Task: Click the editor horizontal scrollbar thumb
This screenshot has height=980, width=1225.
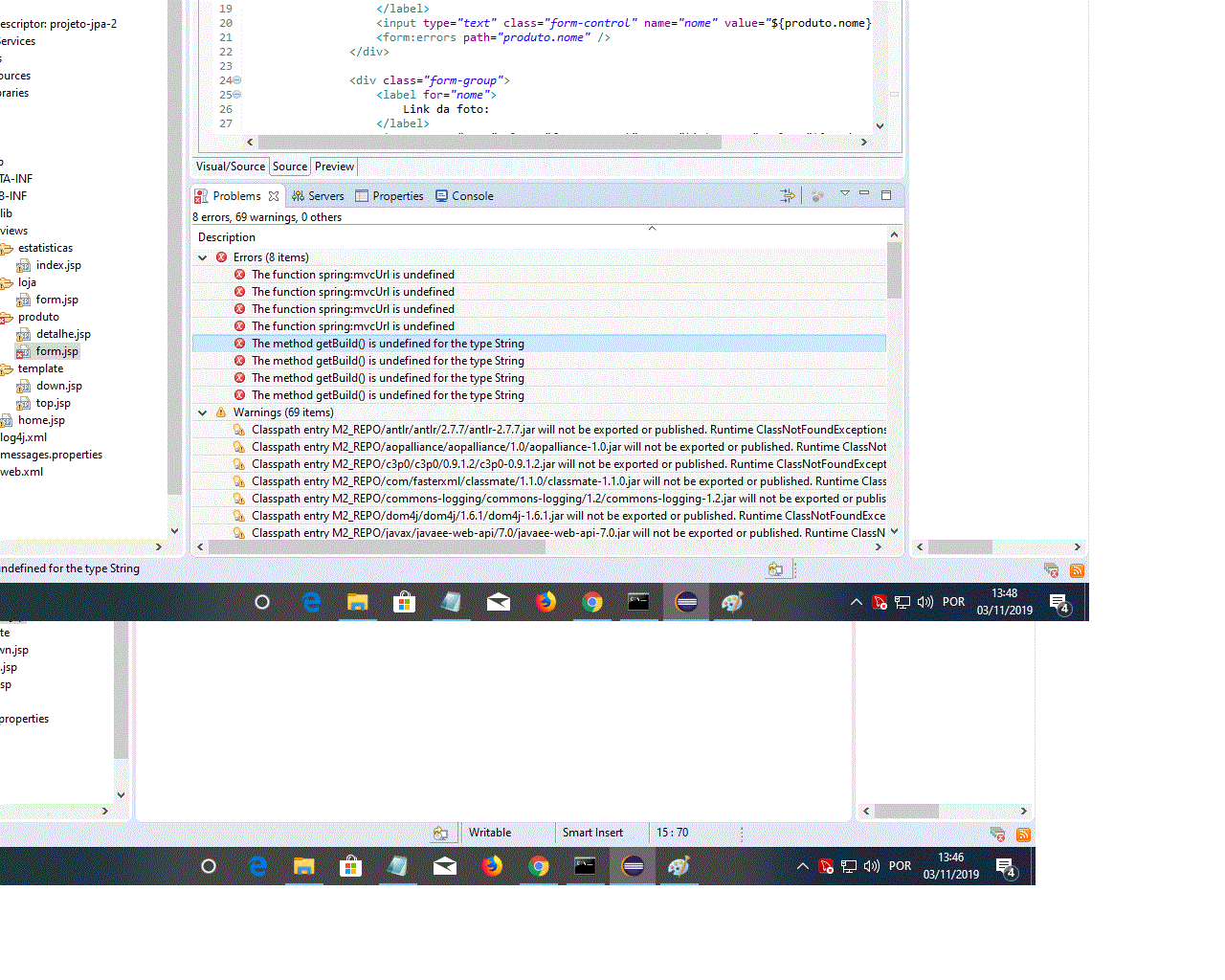Action: [489, 142]
